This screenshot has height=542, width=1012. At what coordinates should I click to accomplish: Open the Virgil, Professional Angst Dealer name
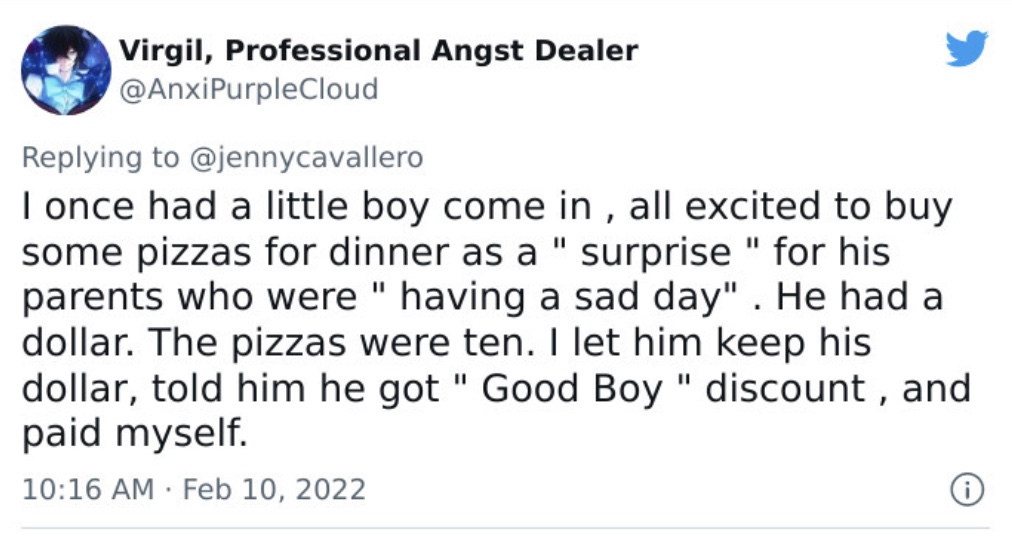[x=378, y=51]
